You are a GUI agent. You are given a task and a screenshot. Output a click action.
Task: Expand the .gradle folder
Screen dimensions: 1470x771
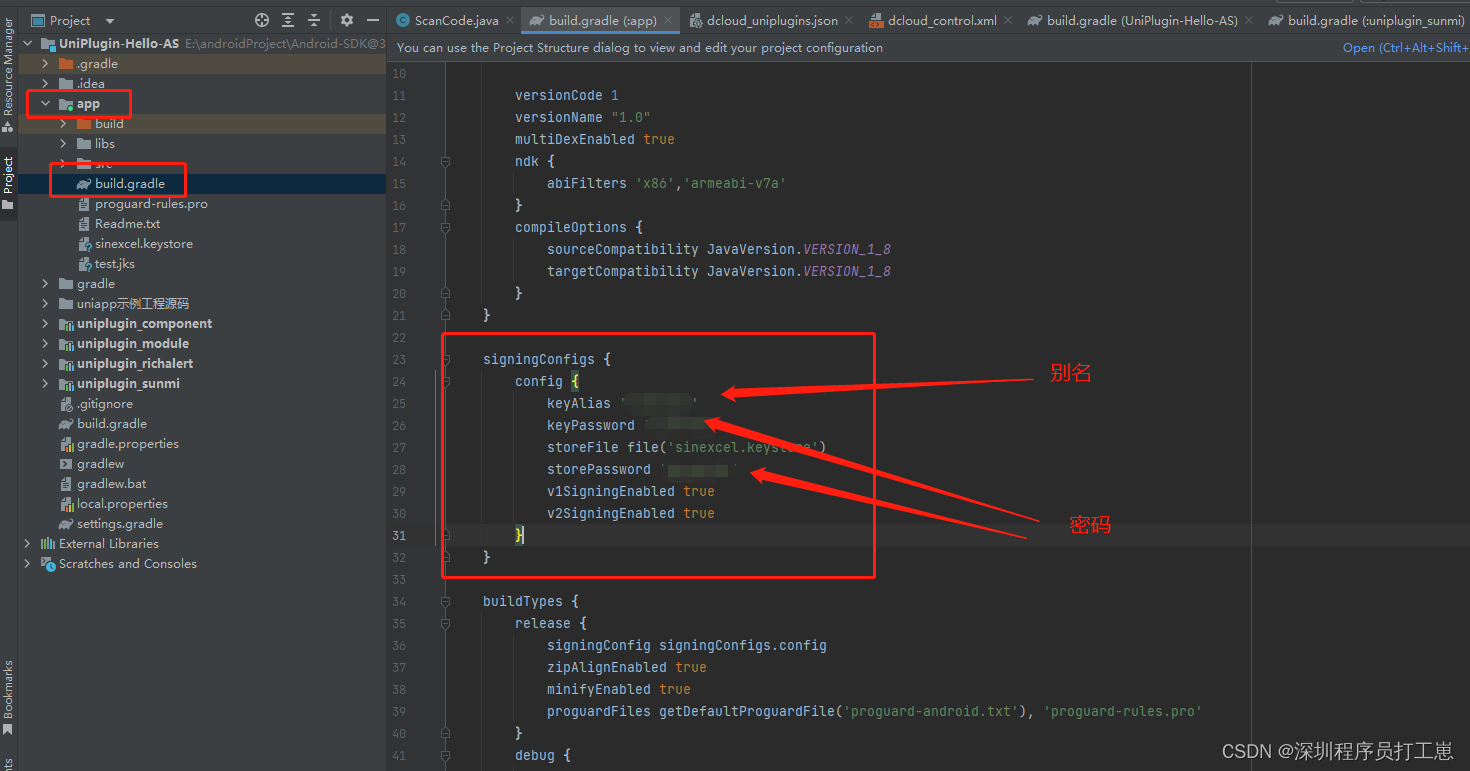pos(45,64)
